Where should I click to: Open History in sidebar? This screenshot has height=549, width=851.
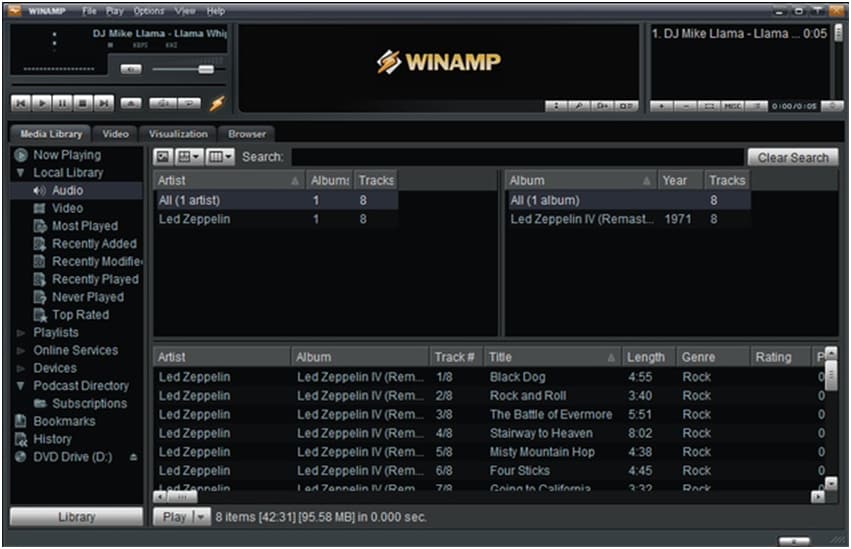(x=52, y=439)
